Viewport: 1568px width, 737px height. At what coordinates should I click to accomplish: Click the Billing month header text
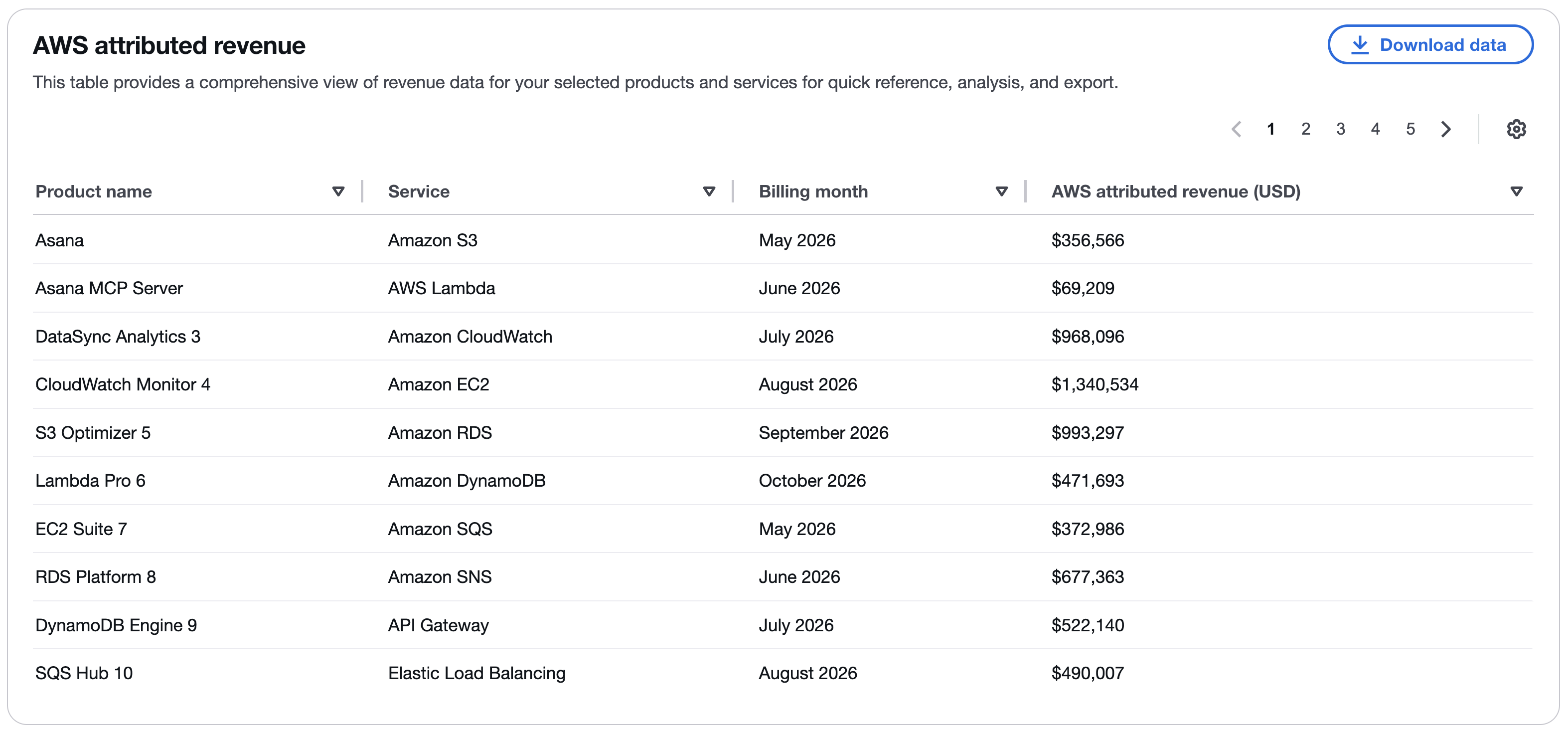813,191
